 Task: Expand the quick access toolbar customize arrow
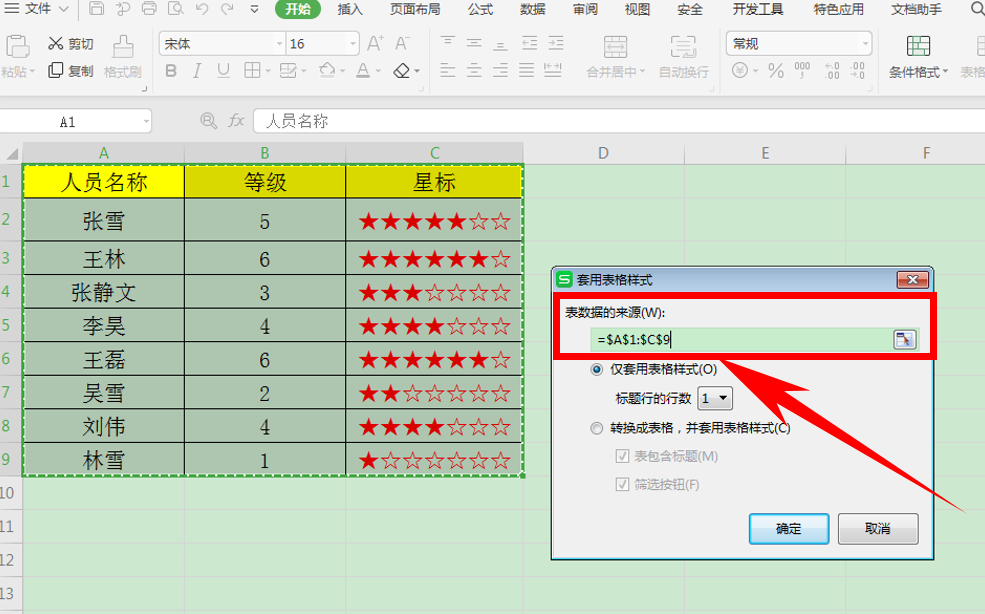(x=254, y=9)
